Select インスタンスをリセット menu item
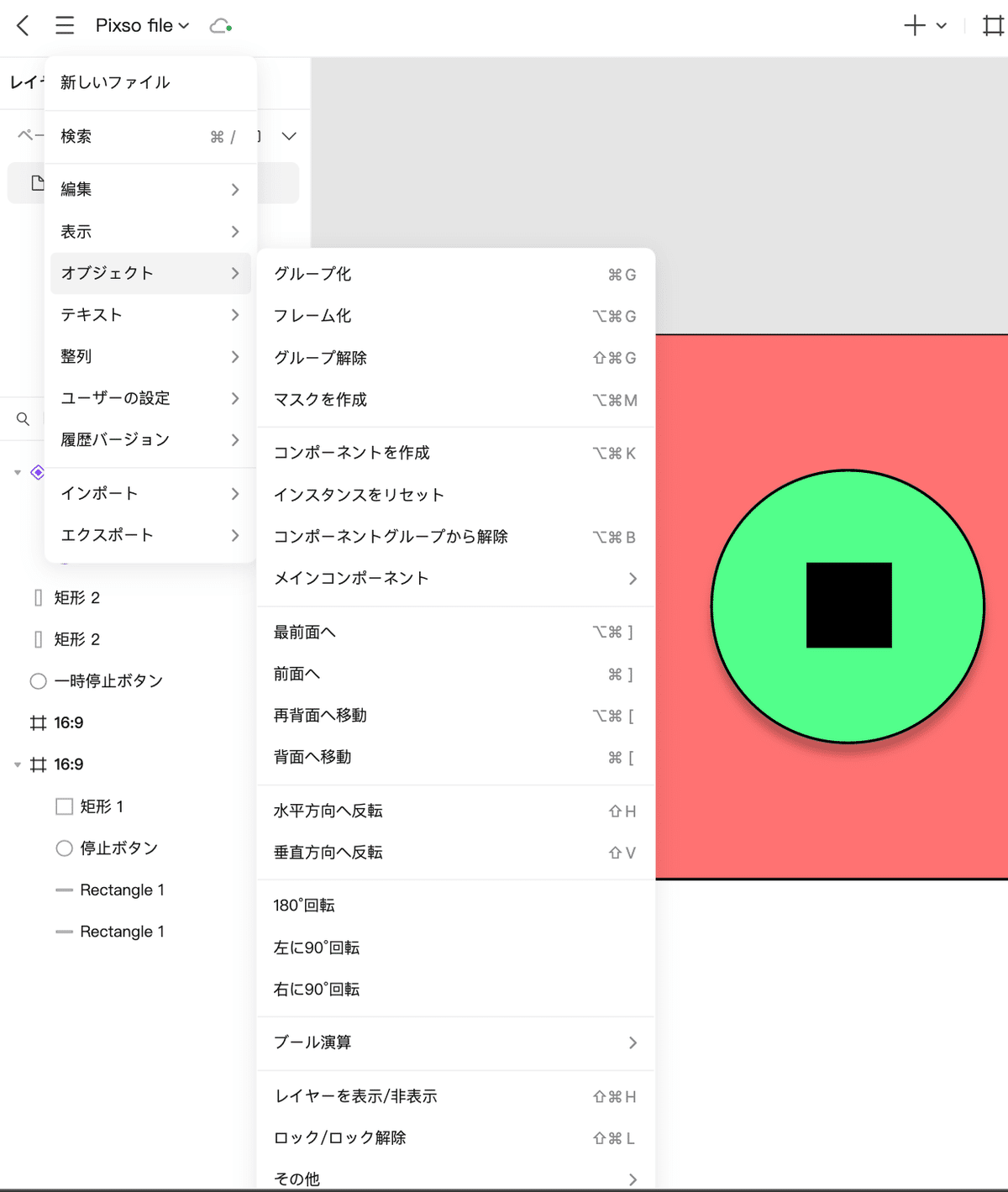This screenshot has height=1192, width=1008. (455, 495)
